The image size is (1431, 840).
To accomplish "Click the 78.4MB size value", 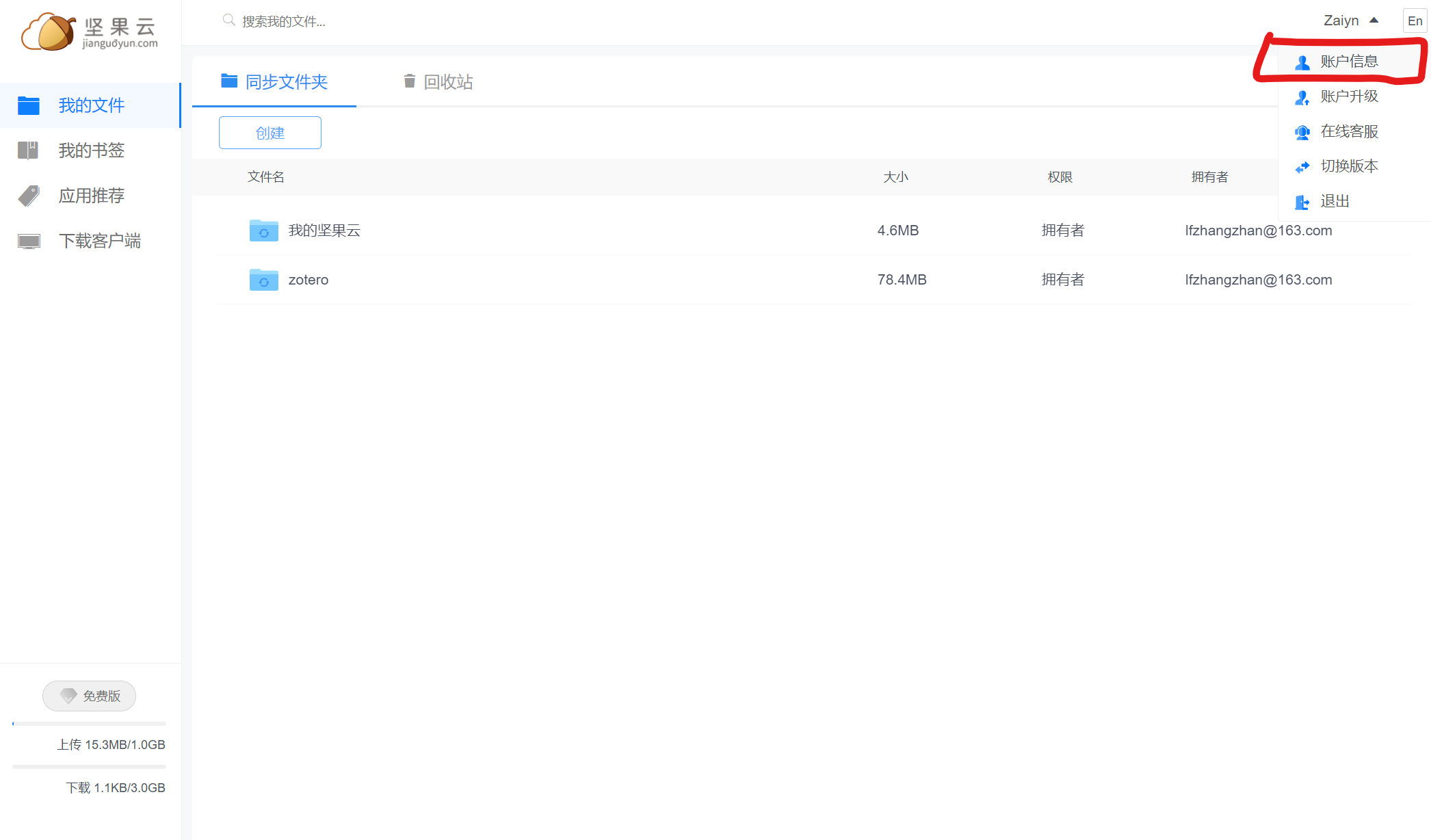I will coord(902,280).
